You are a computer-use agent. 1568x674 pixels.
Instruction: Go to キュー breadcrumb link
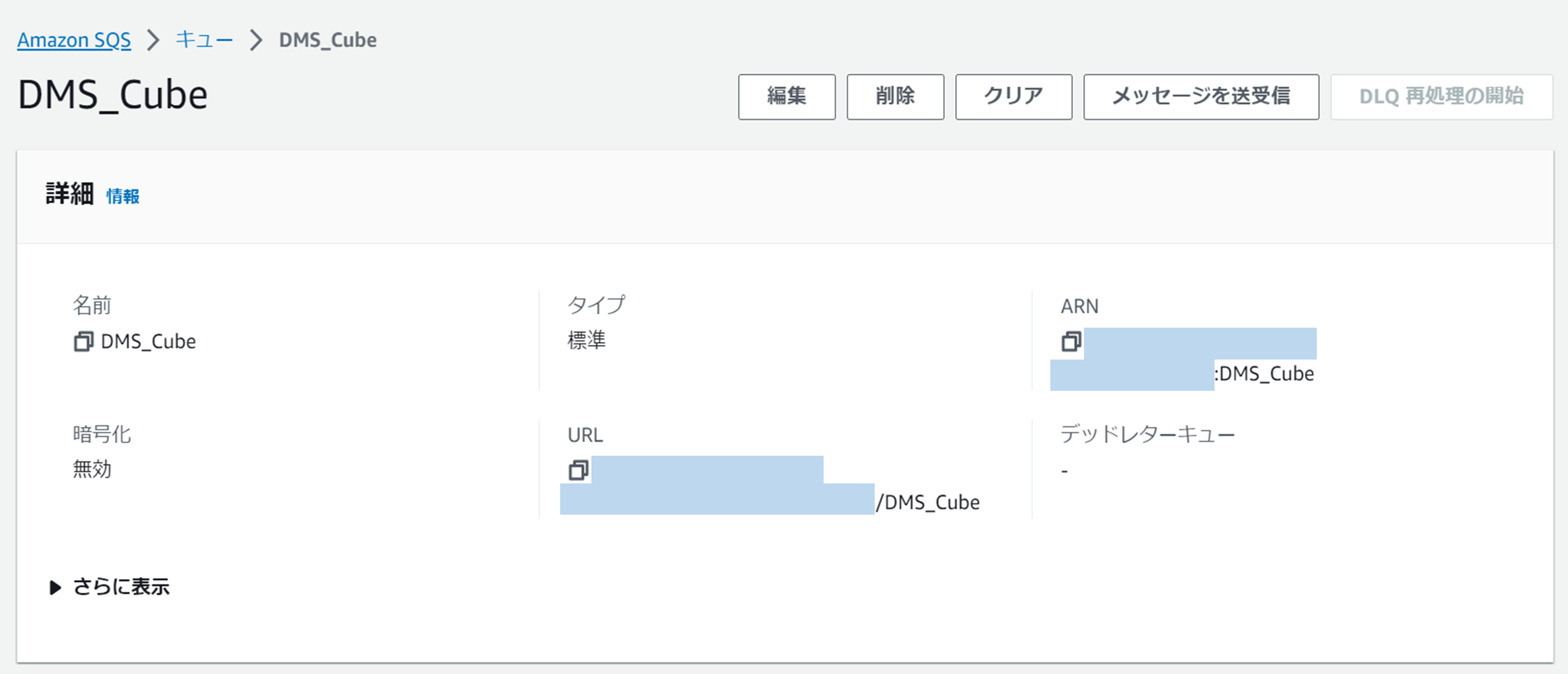coord(204,40)
